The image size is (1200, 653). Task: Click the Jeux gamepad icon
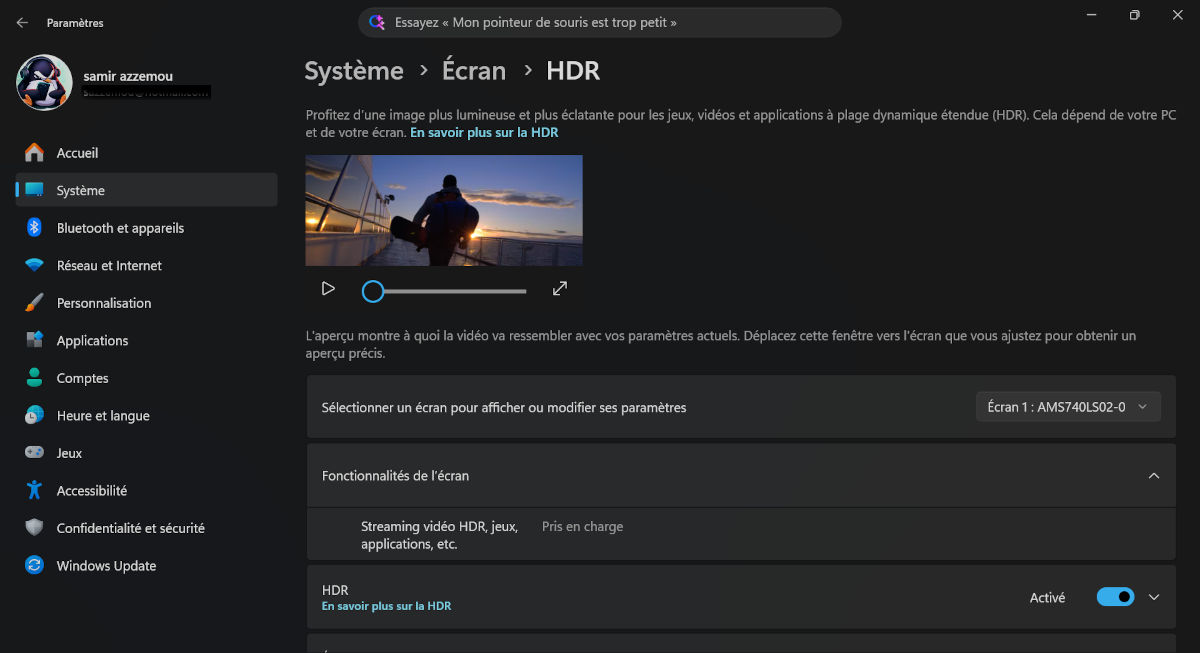click(34, 453)
